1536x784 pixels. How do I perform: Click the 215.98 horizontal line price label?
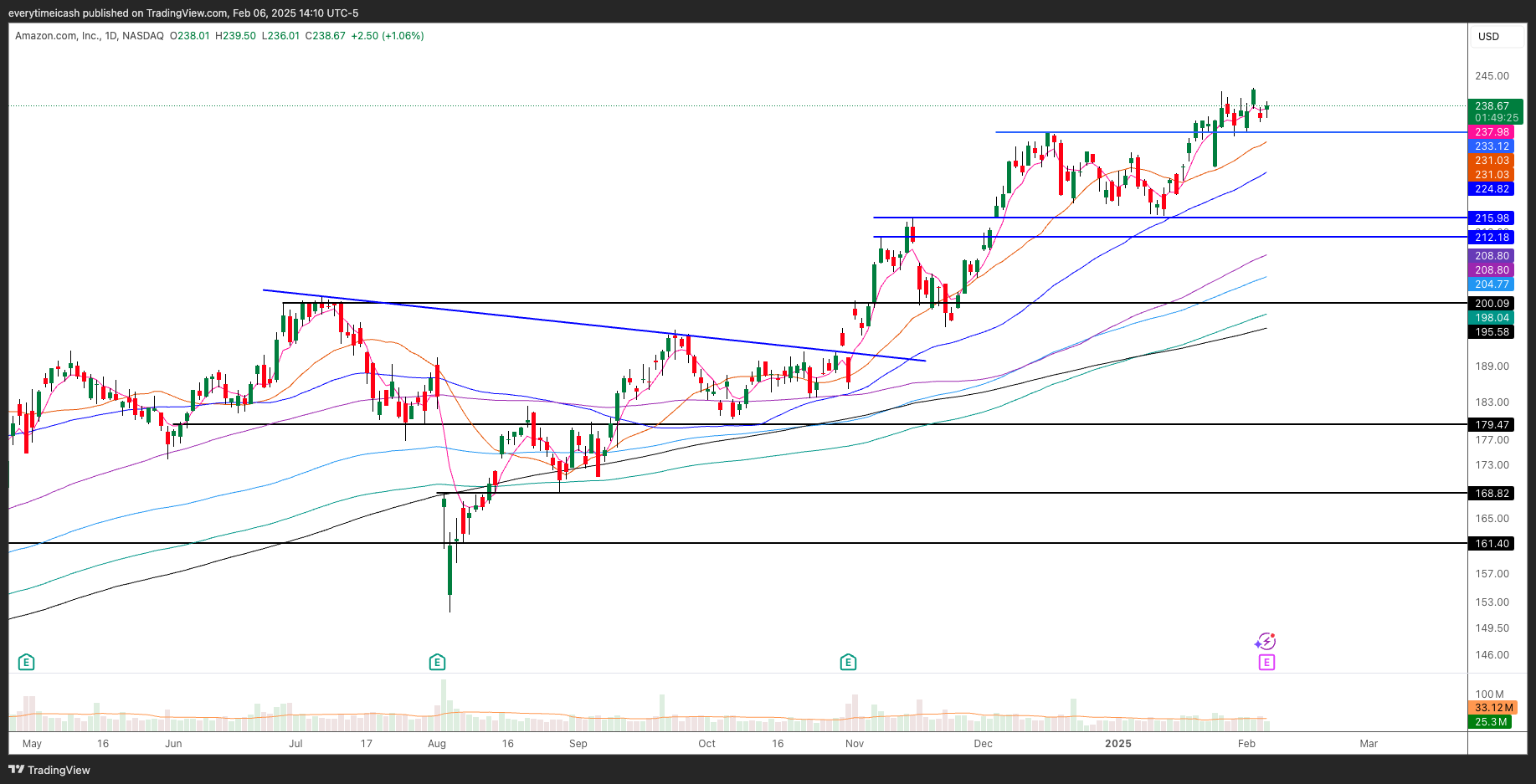pyautogui.click(x=1492, y=218)
